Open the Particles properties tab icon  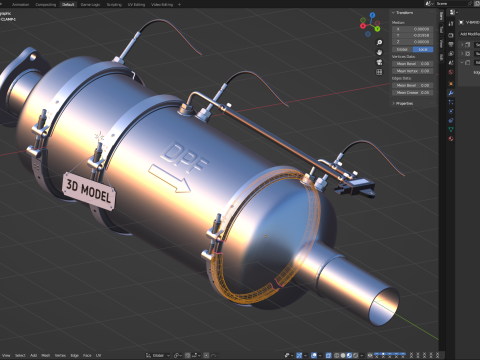tap(451, 102)
